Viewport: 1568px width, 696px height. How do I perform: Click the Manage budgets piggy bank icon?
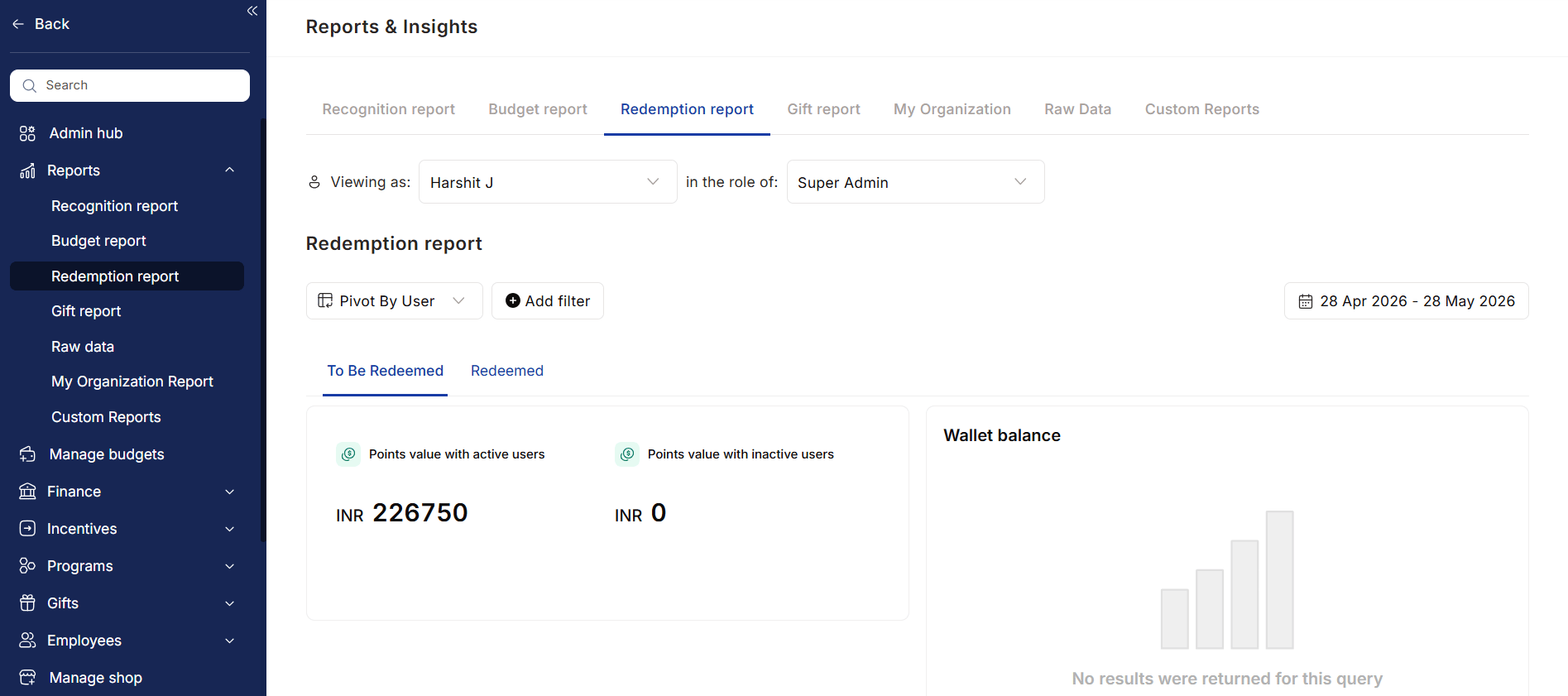(27, 454)
